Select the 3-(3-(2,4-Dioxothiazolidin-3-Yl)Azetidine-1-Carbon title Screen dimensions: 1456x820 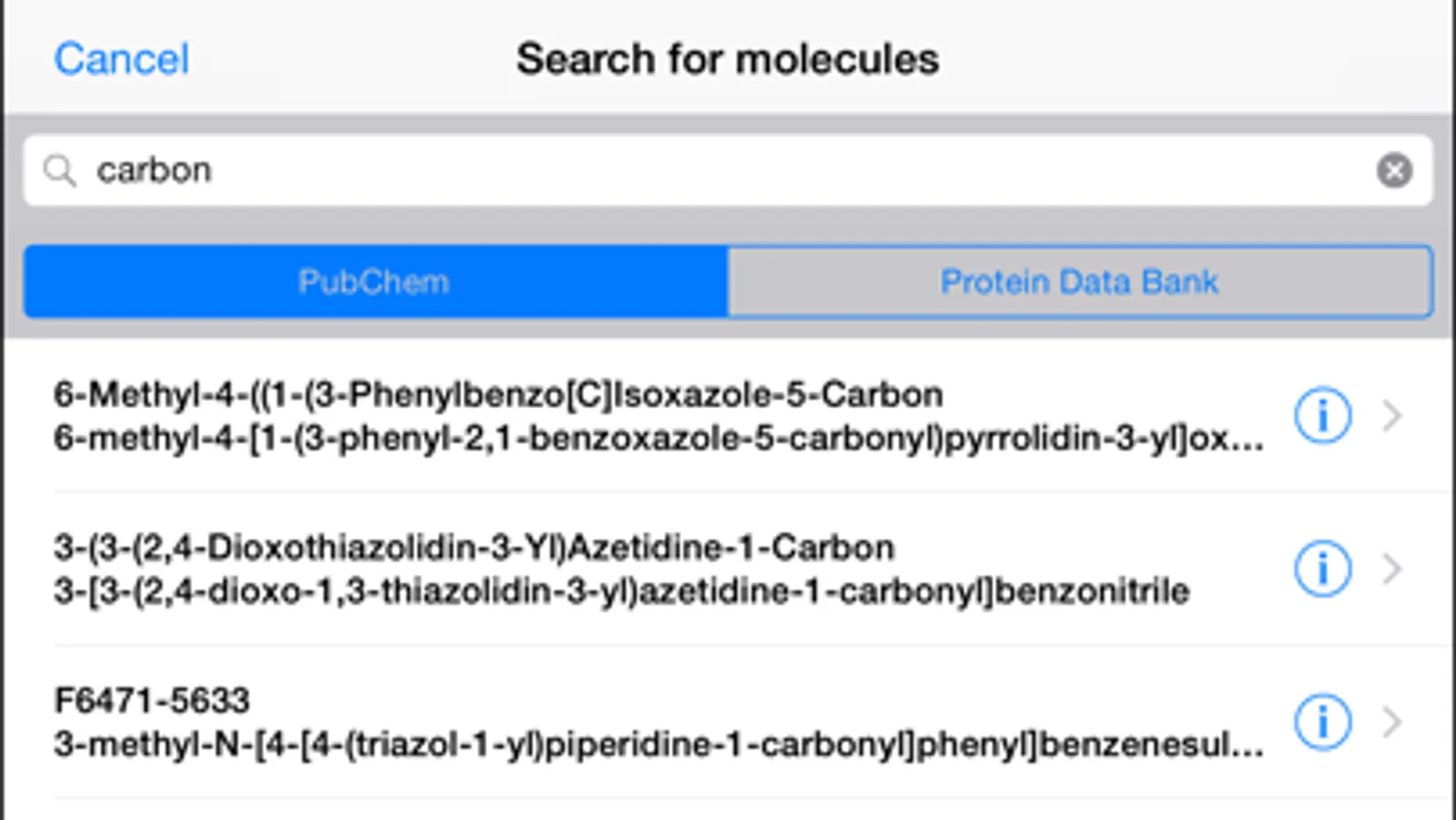pyautogui.click(x=473, y=548)
